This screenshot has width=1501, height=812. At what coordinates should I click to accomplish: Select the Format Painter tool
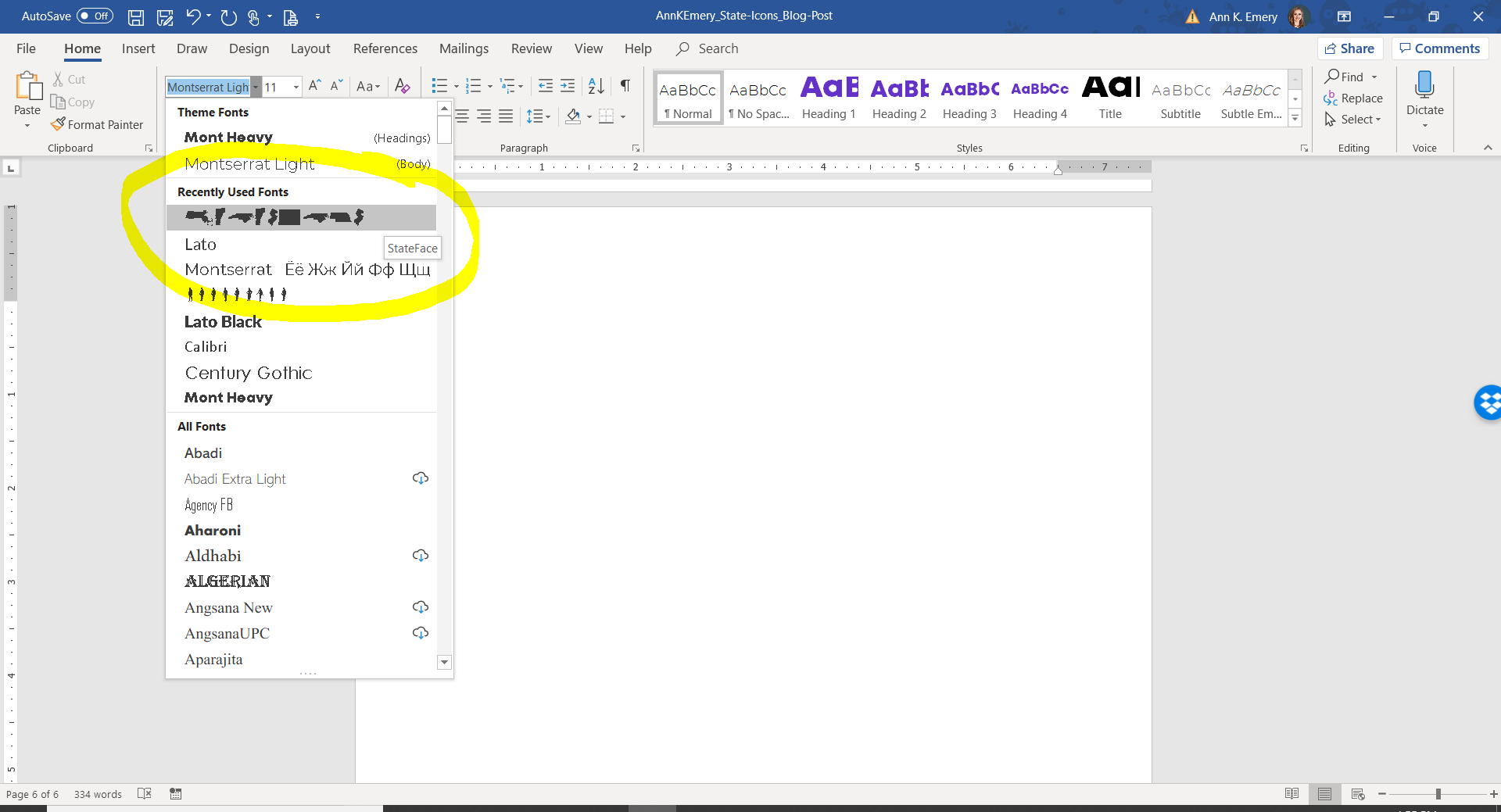pos(97,123)
